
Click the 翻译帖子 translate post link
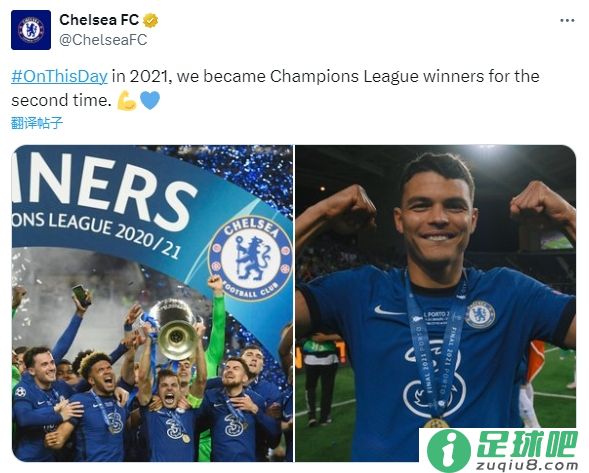click(36, 123)
